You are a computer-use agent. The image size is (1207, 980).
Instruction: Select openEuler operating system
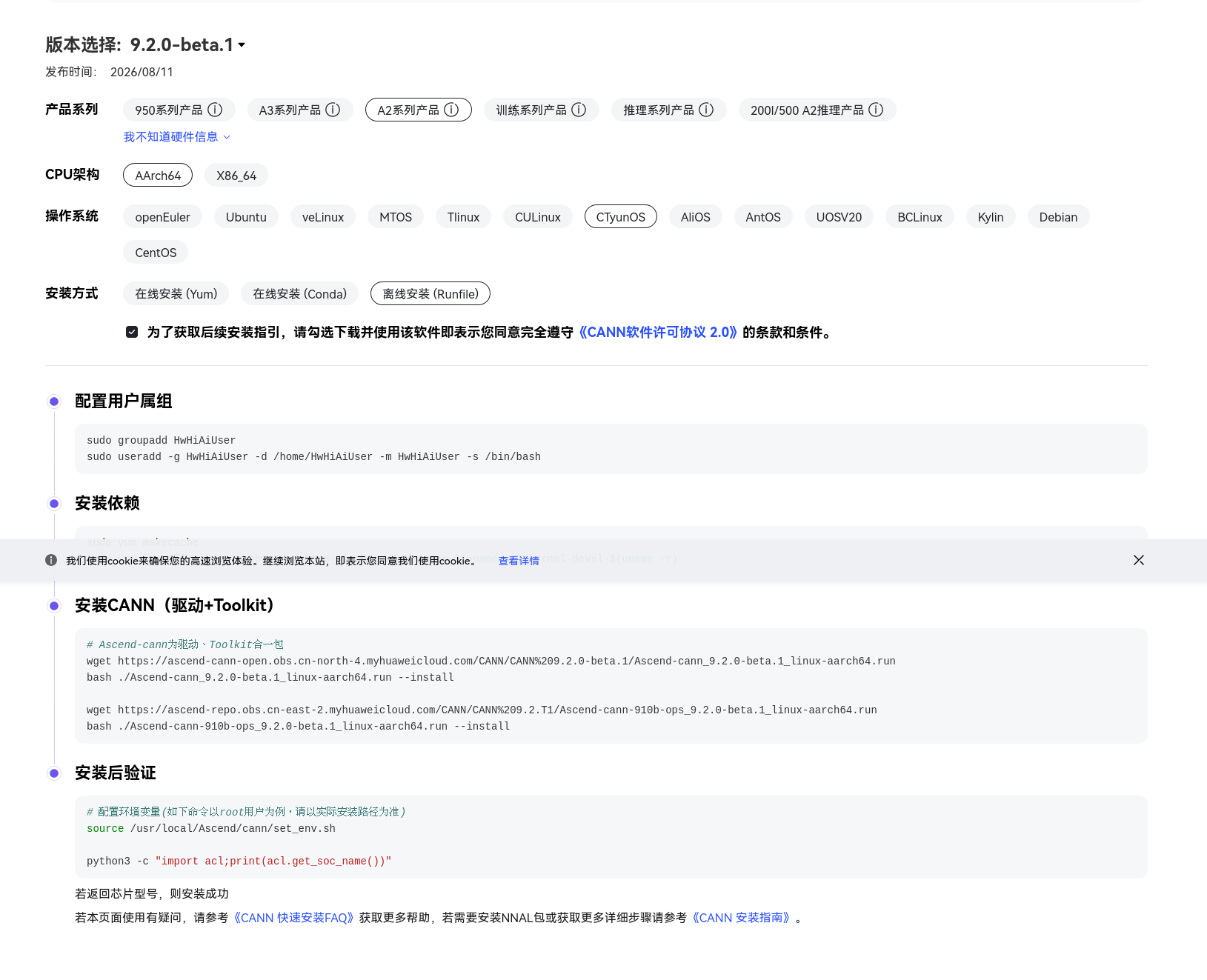coord(162,217)
